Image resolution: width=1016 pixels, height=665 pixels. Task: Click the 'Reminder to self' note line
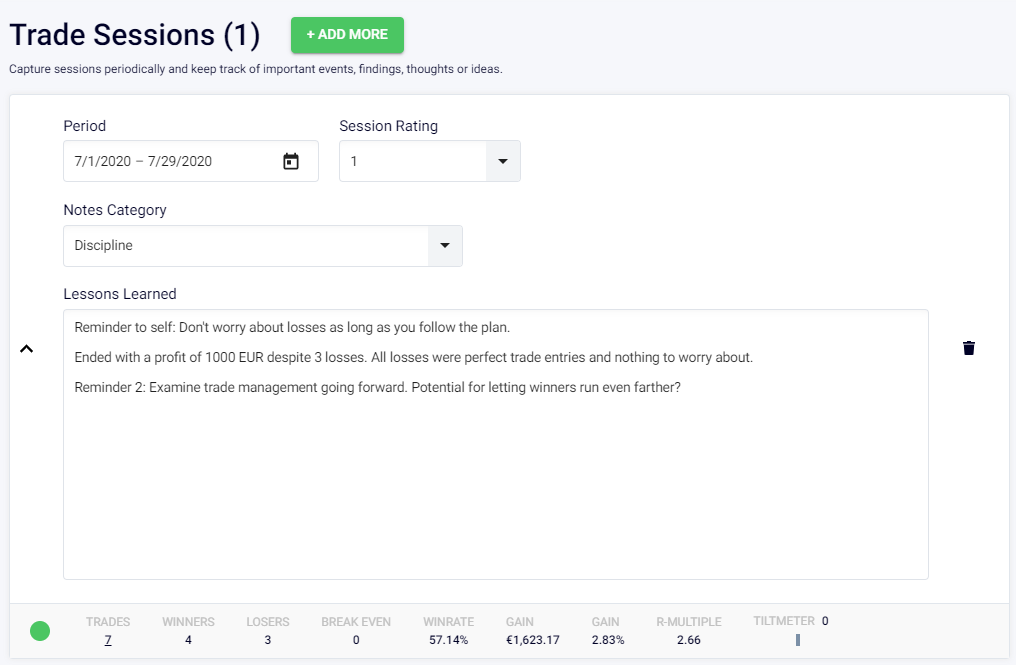(292, 327)
